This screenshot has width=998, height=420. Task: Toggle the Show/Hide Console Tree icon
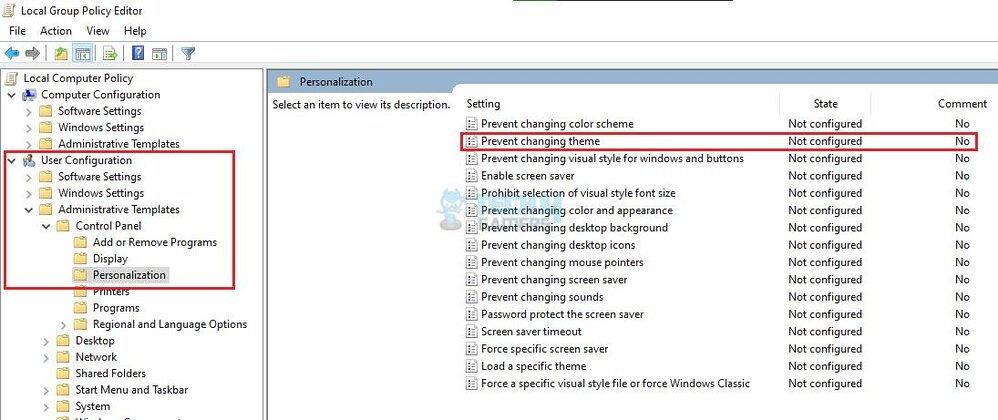[x=82, y=54]
